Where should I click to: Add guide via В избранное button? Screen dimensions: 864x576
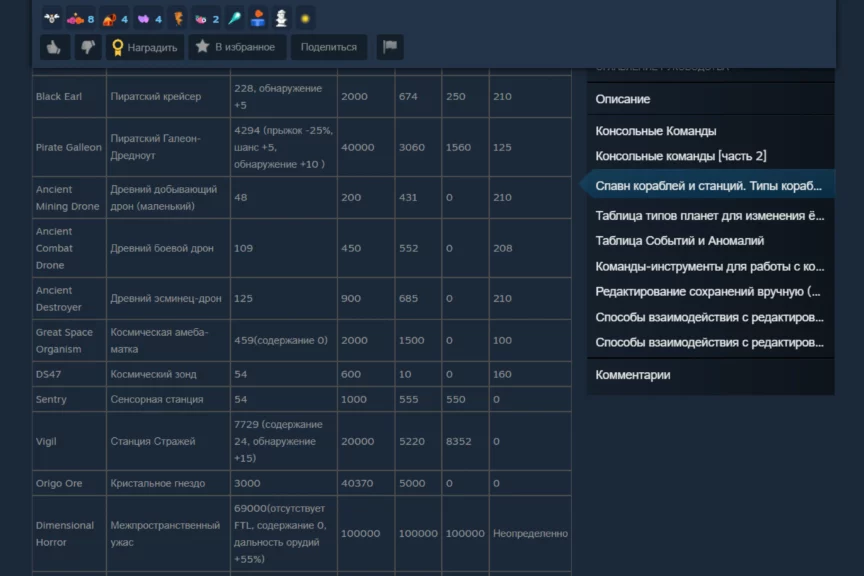pos(237,47)
